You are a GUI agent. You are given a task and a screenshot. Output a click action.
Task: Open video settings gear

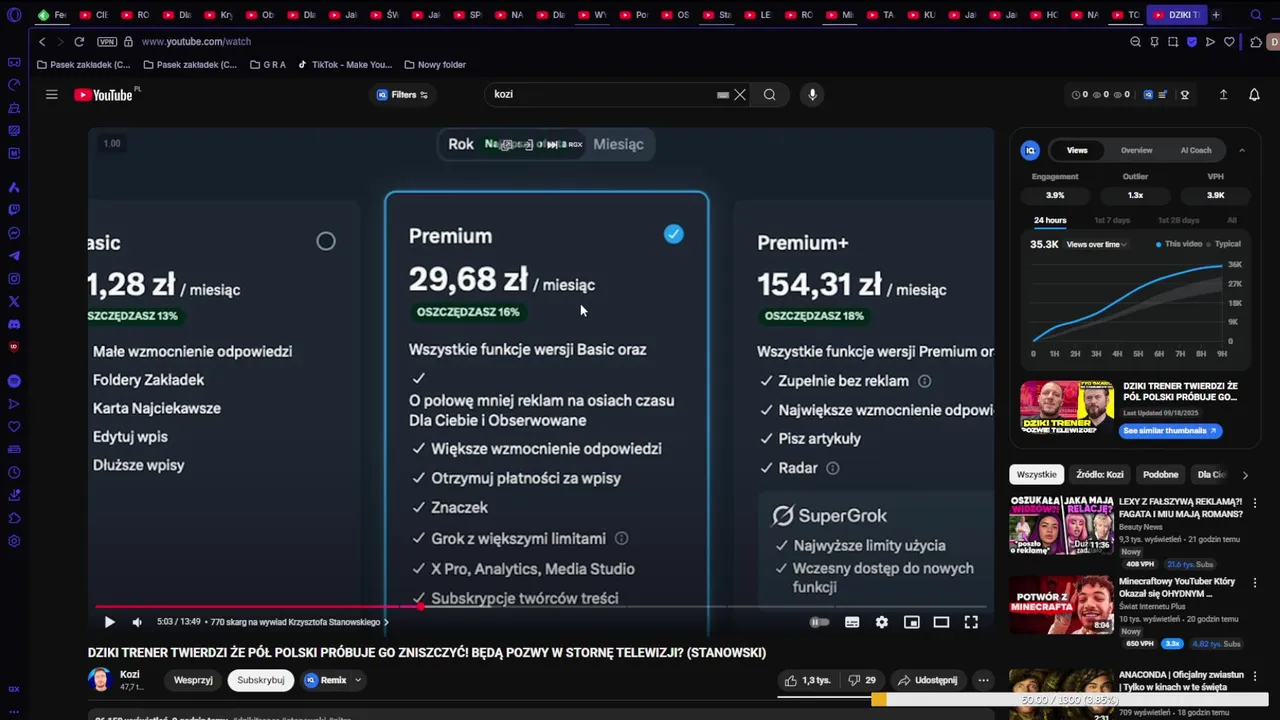[881, 622]
